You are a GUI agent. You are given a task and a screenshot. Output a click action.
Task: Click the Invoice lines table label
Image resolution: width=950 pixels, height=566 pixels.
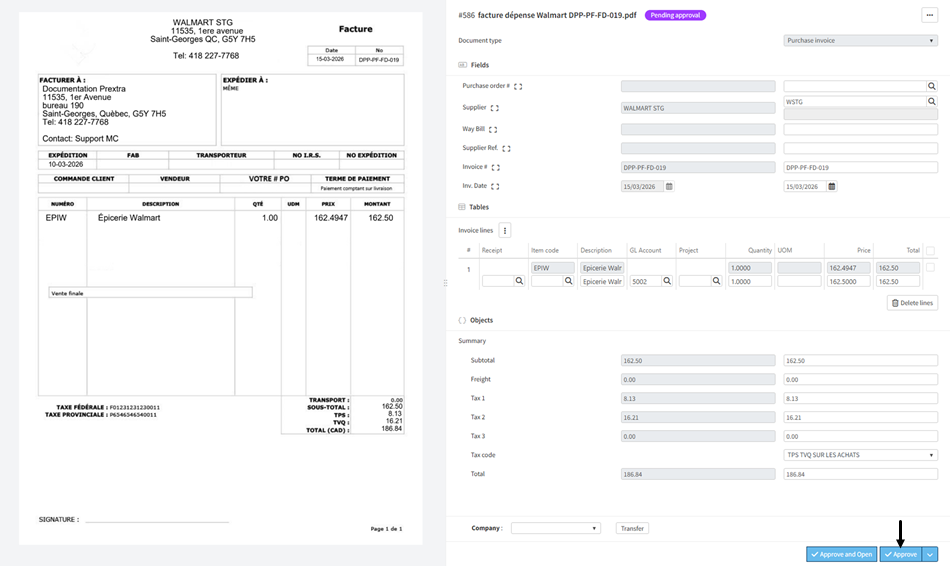click(x=476, y=230)
